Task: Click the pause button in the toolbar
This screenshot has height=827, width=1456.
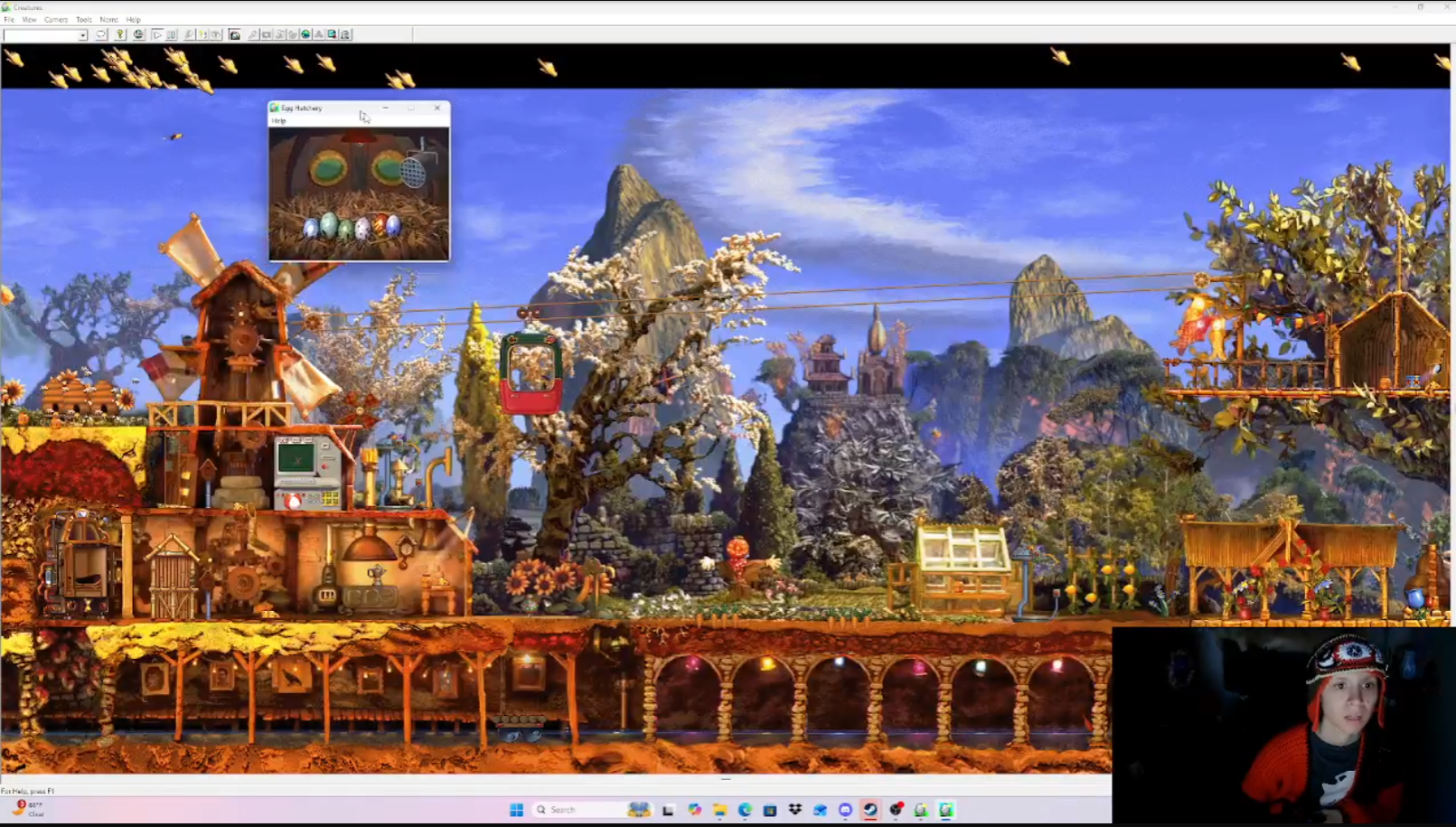Action: click(x=172, y=34)
